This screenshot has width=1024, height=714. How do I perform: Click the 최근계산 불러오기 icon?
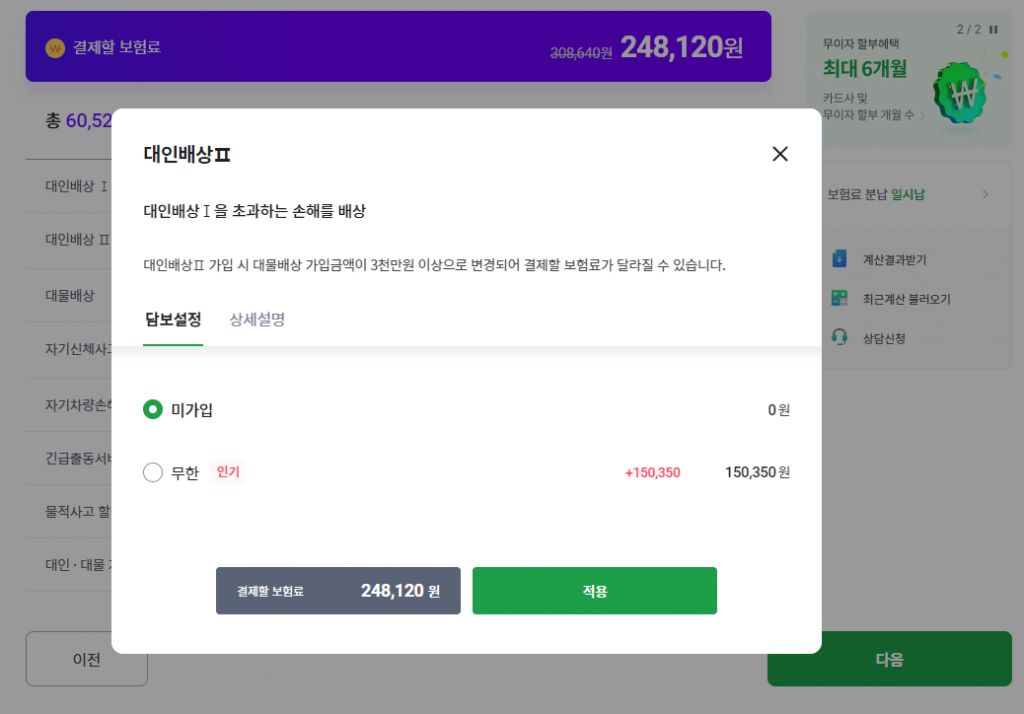pyautogui.click(x=840, y=299)
